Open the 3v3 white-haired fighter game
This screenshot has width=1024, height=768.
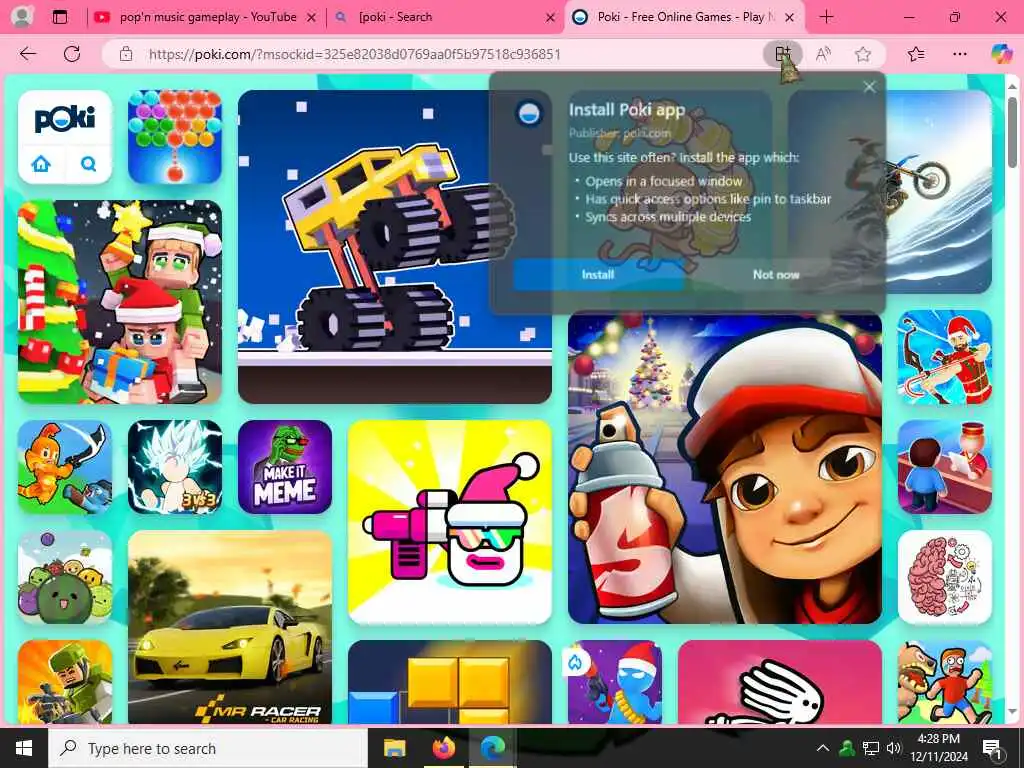pos(175,467)
